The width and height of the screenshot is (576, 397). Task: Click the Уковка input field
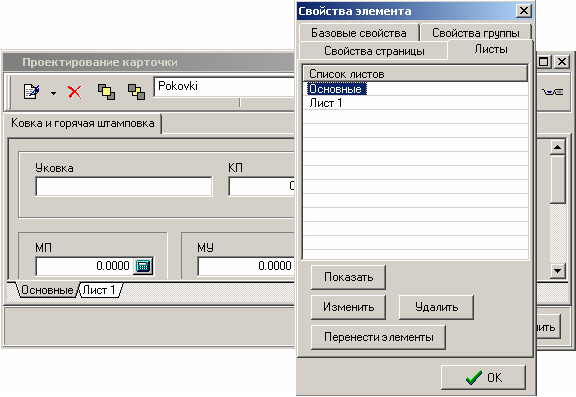[x=124, y=187]
